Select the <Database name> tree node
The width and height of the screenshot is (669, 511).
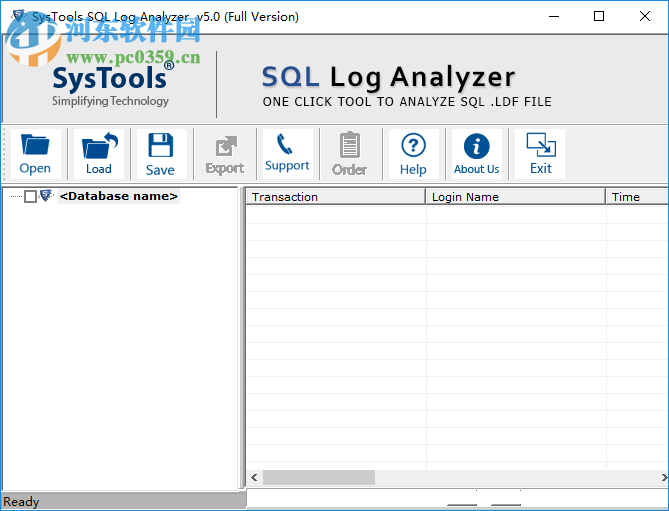pyautogui.click(x=119, y=196)
